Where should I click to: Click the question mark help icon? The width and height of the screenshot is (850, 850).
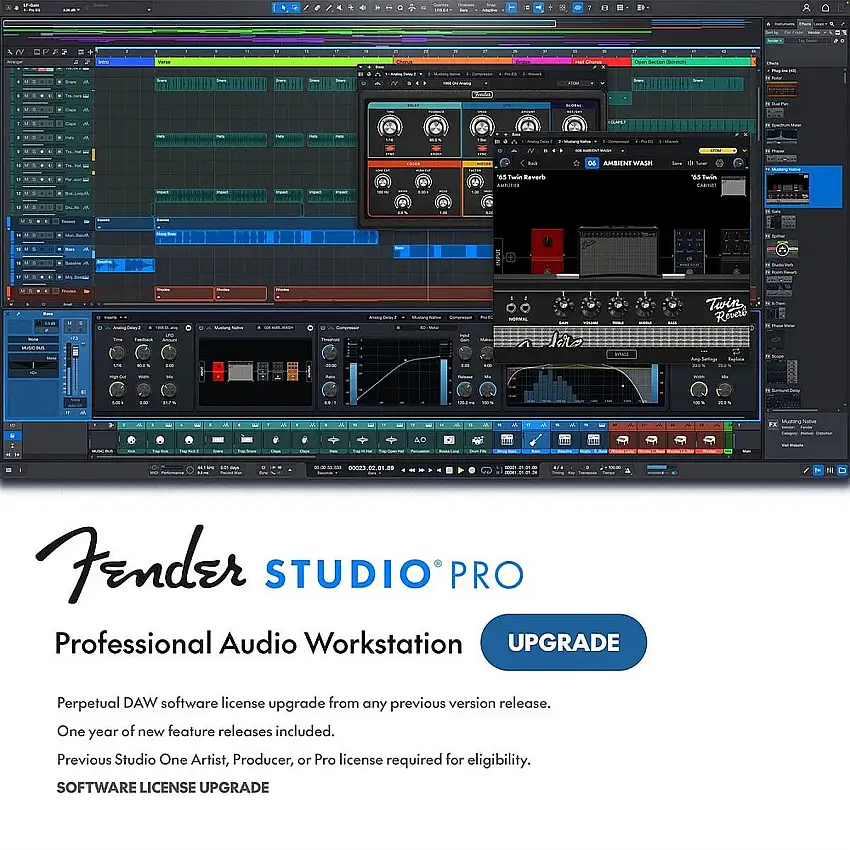click(589, 8)
